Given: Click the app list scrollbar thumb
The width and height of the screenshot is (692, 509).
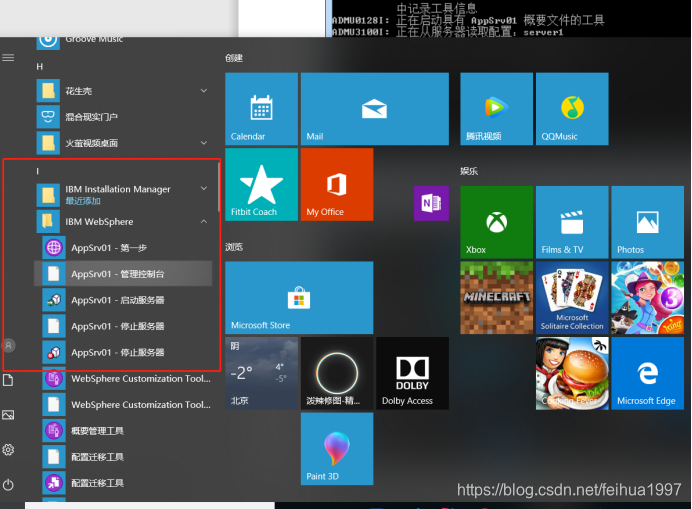Looking at the screenshot, I should (218, 187).
